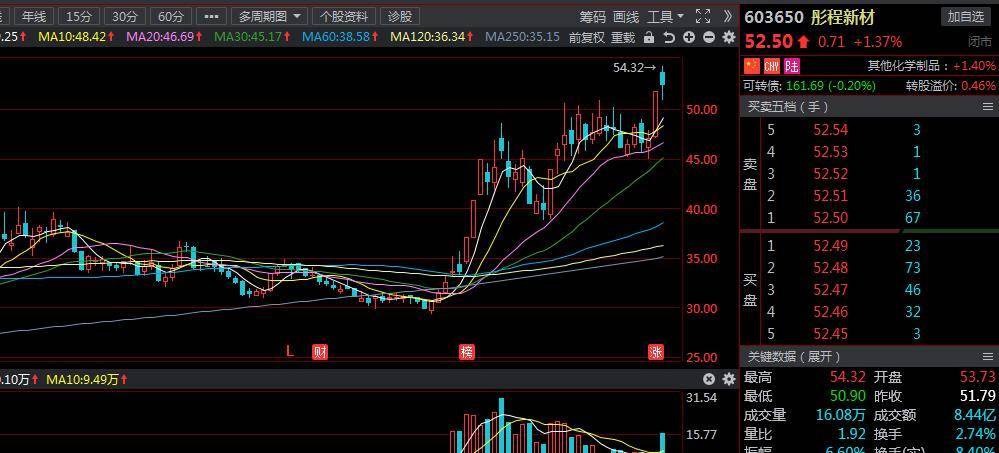Toggle 前复权 price adjustment

click(586, 37)
